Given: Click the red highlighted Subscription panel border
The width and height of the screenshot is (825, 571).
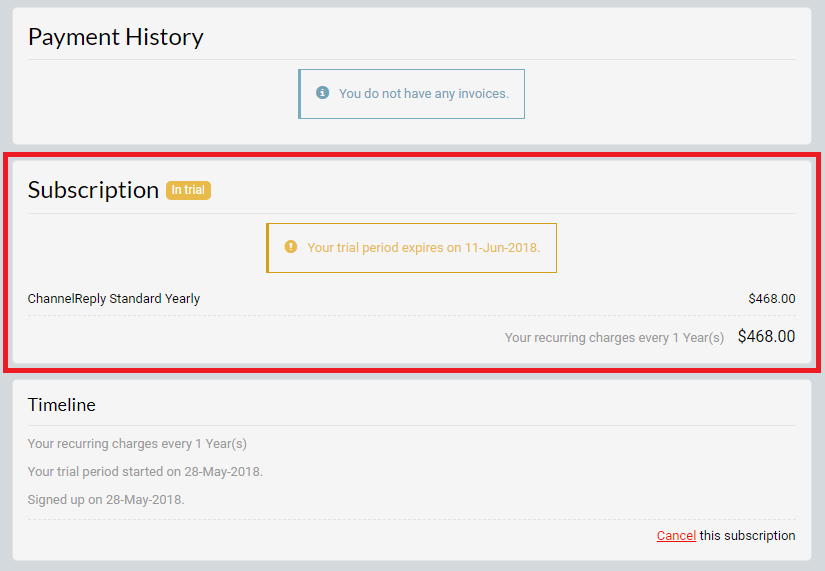Looking at the screenshot, I should point(412,155).
